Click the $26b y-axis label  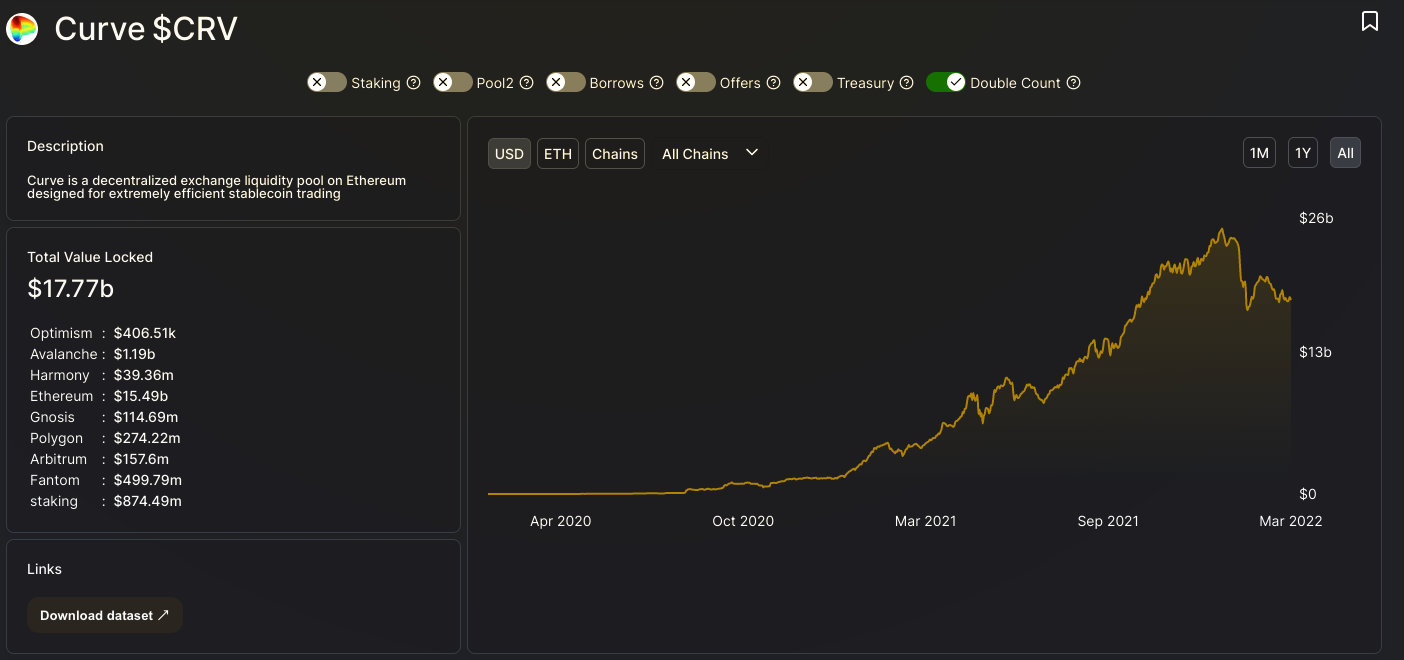(1316, 218)
